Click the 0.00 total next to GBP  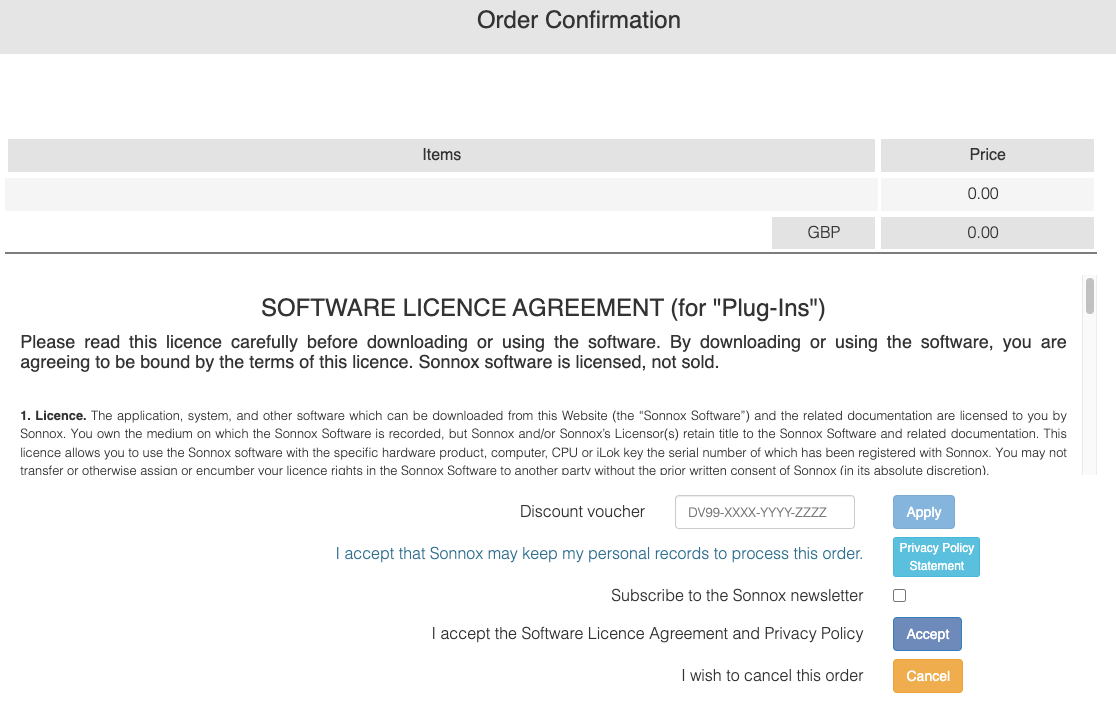[x=987, y=233]
